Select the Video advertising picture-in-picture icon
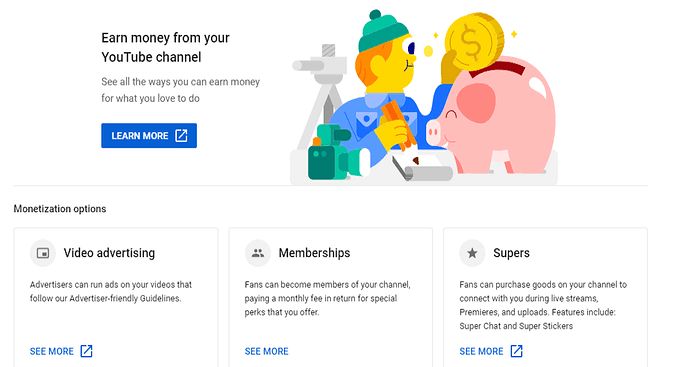 pyautogui.click(x=43, y=253)
